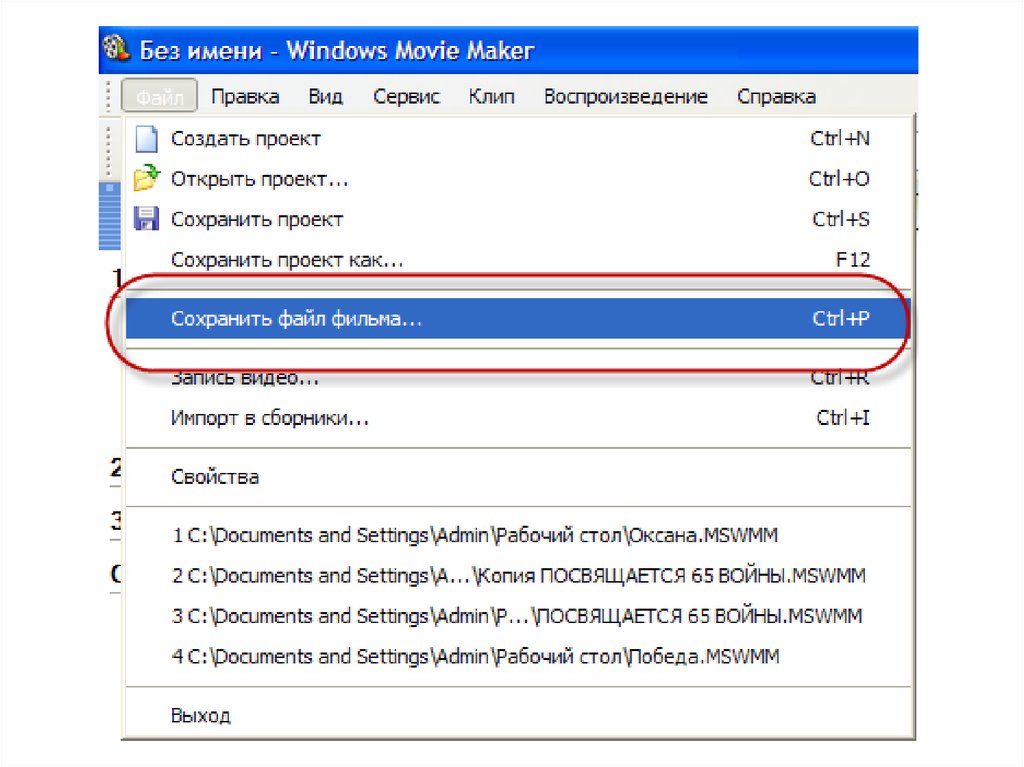
Task: Open the Вид menu
Action: (x=326, y=97)
